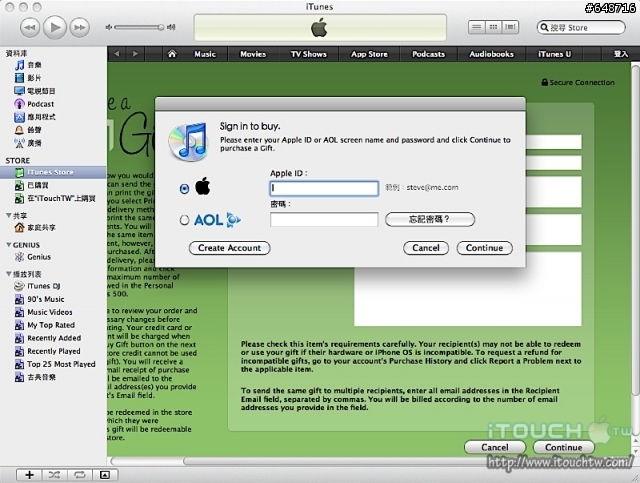This screenshot has height=483, width=640.
Task: Collapse the GENIUS section triangle
Action: point(9,245)
